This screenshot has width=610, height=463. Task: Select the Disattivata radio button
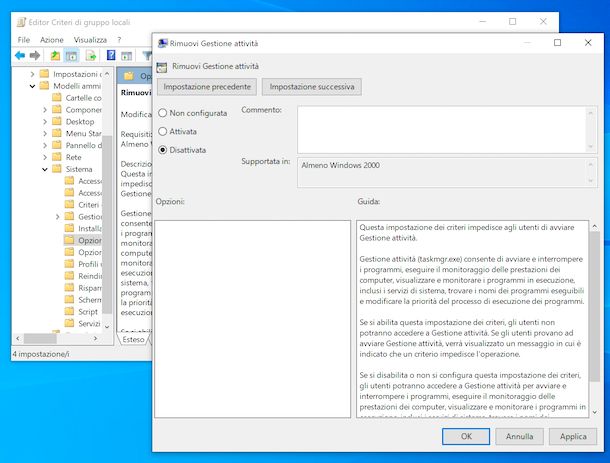(x=163, y=150)
